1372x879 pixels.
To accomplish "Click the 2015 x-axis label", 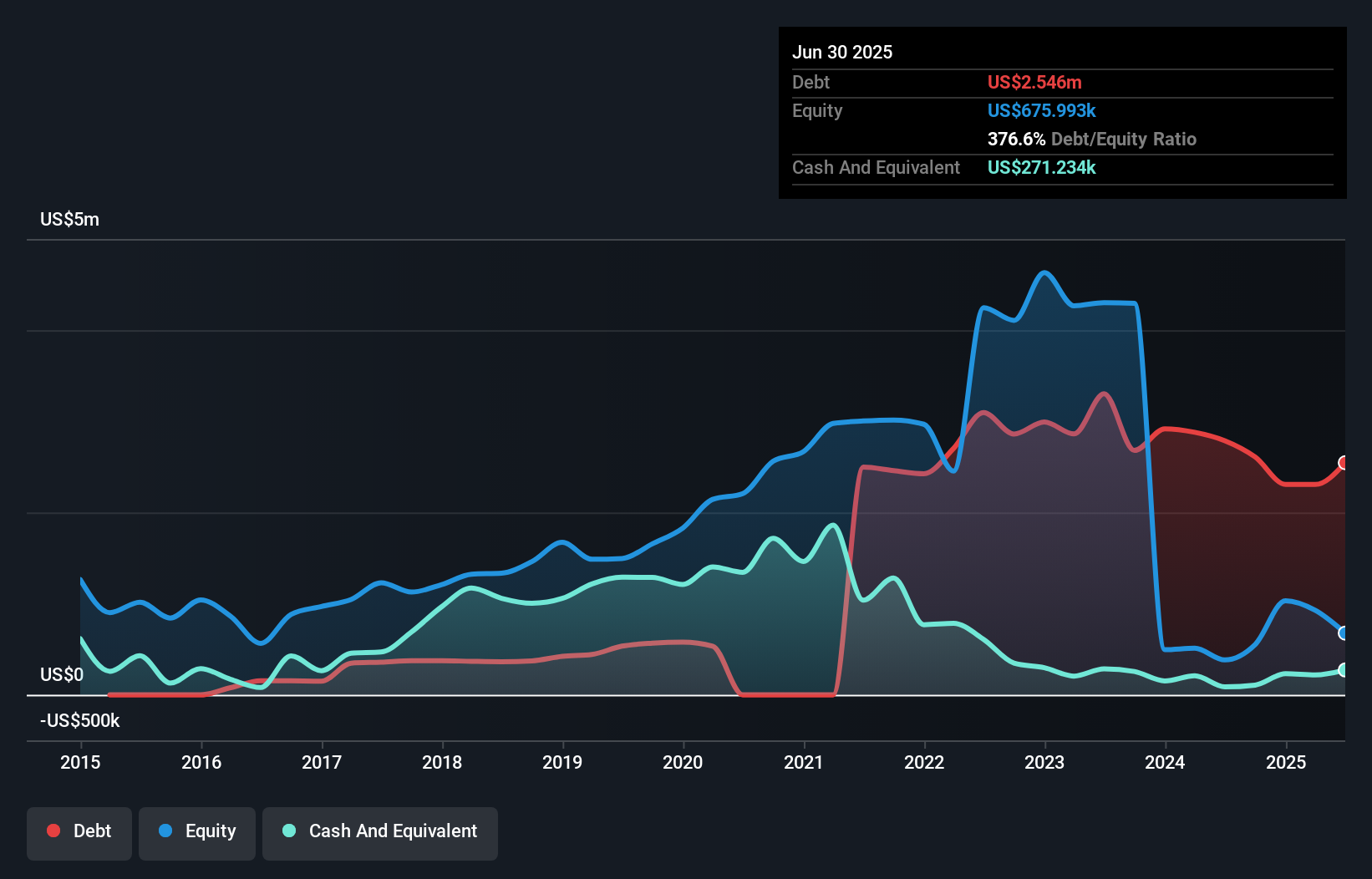I will pyautogui.click(x=80, y=762).
